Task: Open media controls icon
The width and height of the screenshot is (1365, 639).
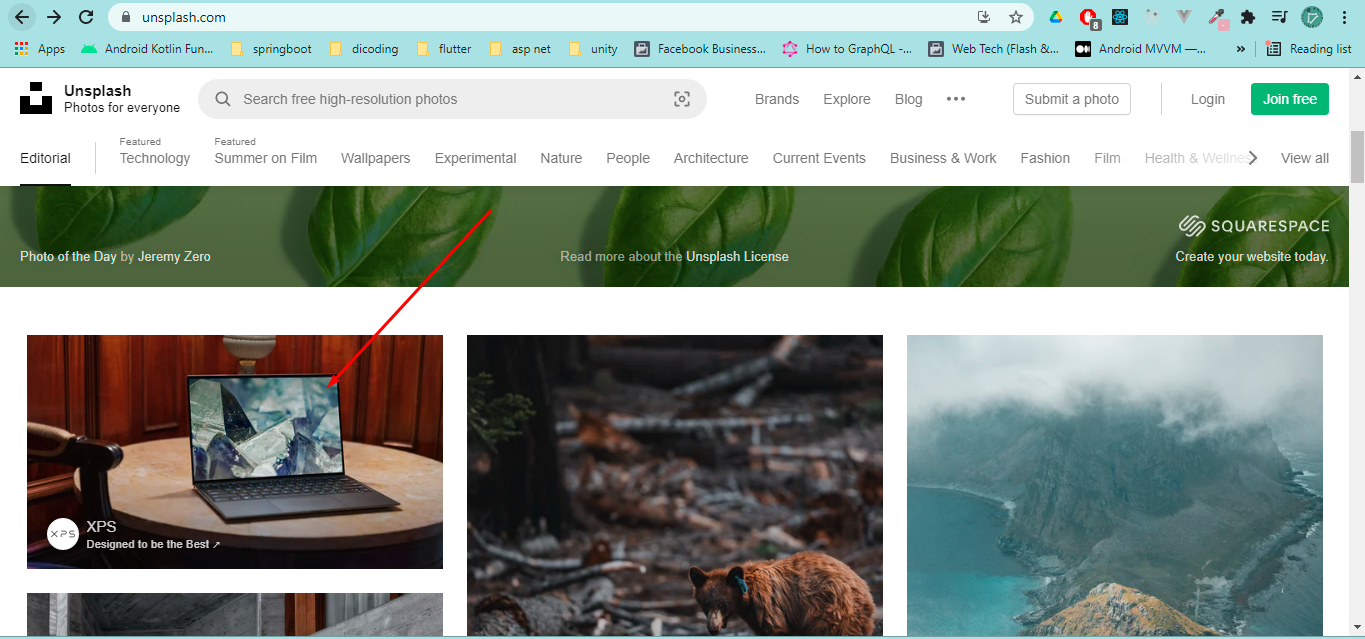Action: [1279, 17]
